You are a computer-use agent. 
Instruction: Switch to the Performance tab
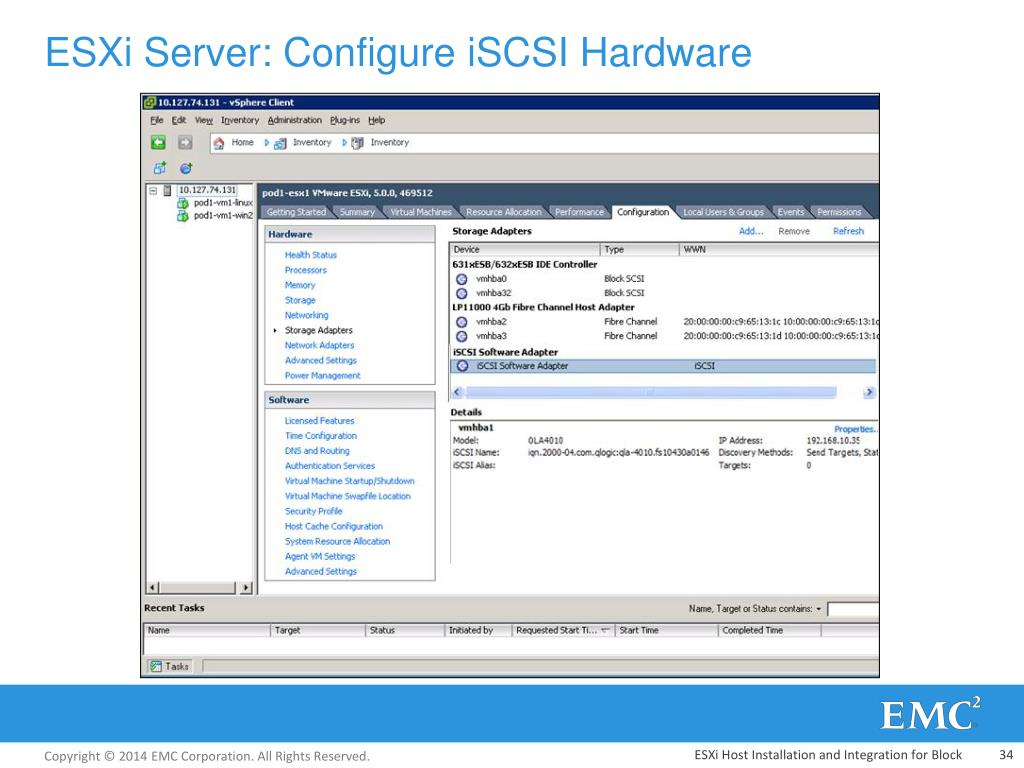tap(579, 212)
